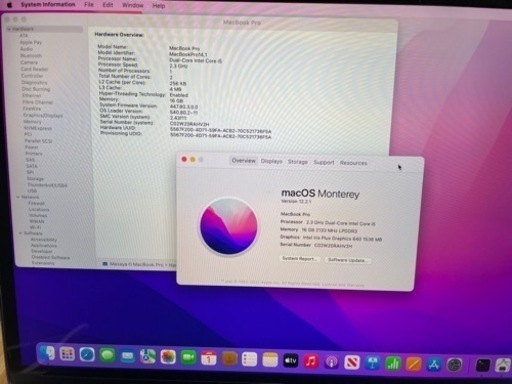Select Disabled Software in the sidebar

[x=51, y=258]
